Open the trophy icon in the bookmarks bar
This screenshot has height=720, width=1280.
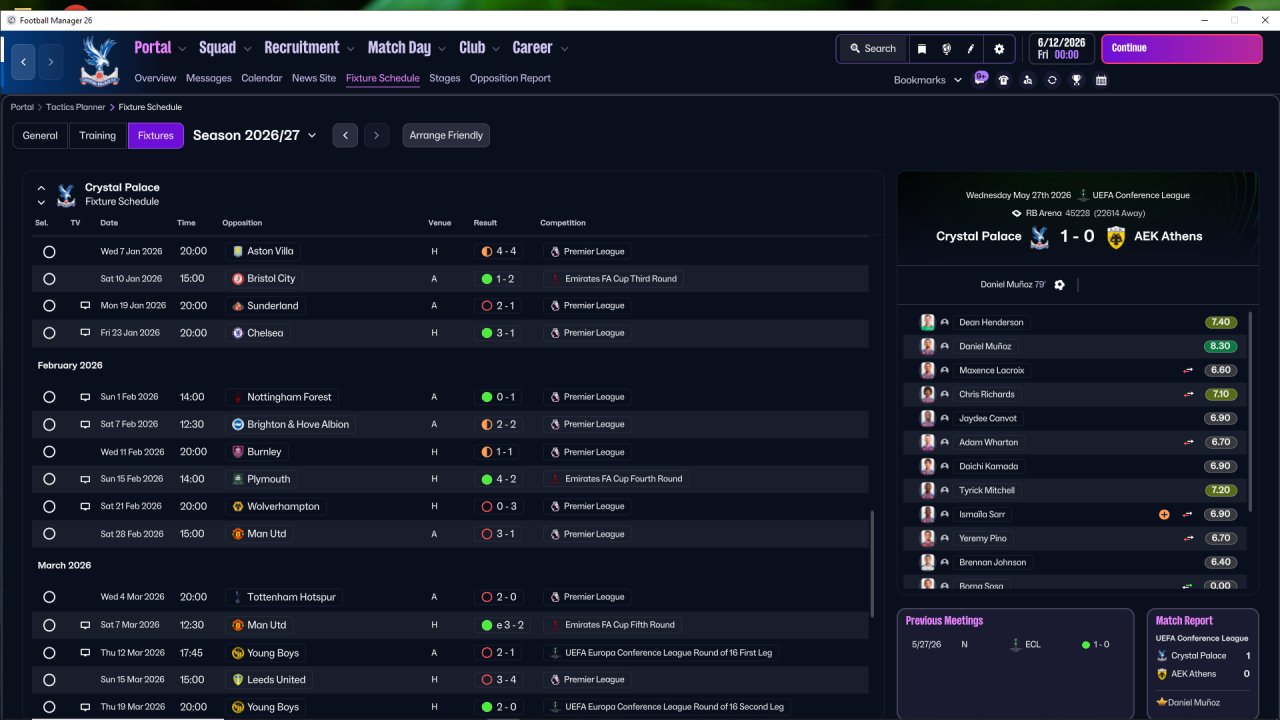pyautogui.click(x=1076, y=80)
